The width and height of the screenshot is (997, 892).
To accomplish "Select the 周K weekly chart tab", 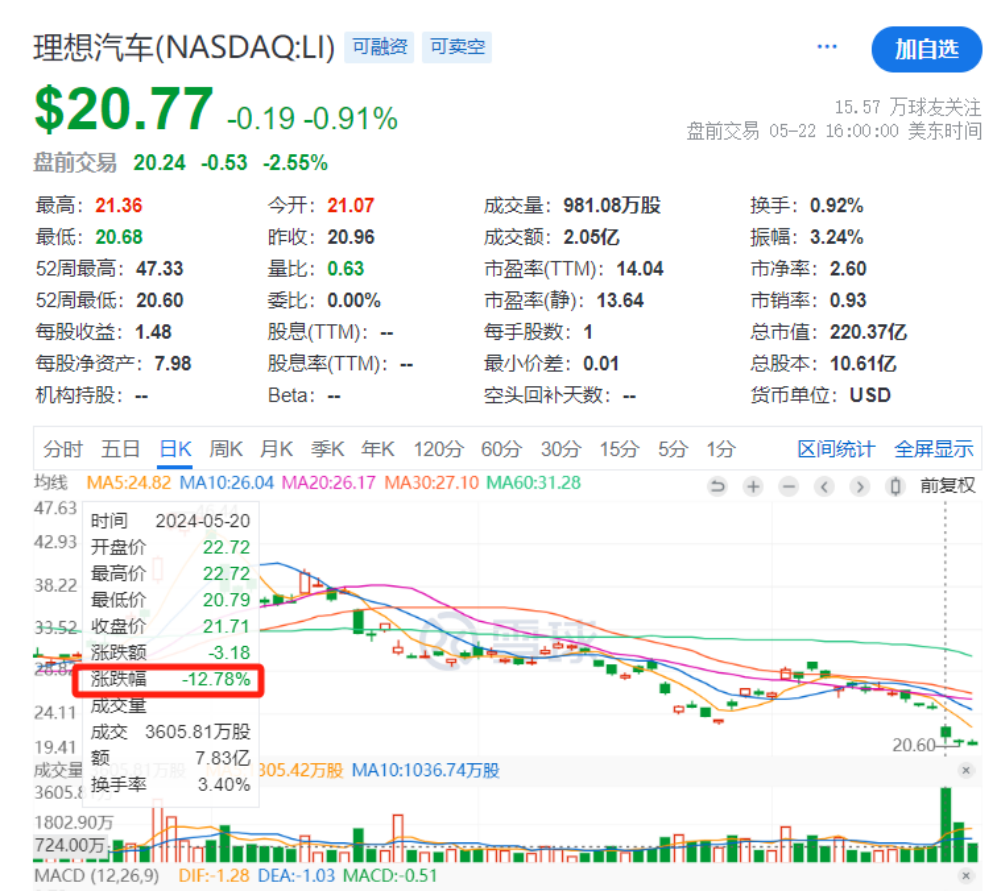I will (227, 449).
